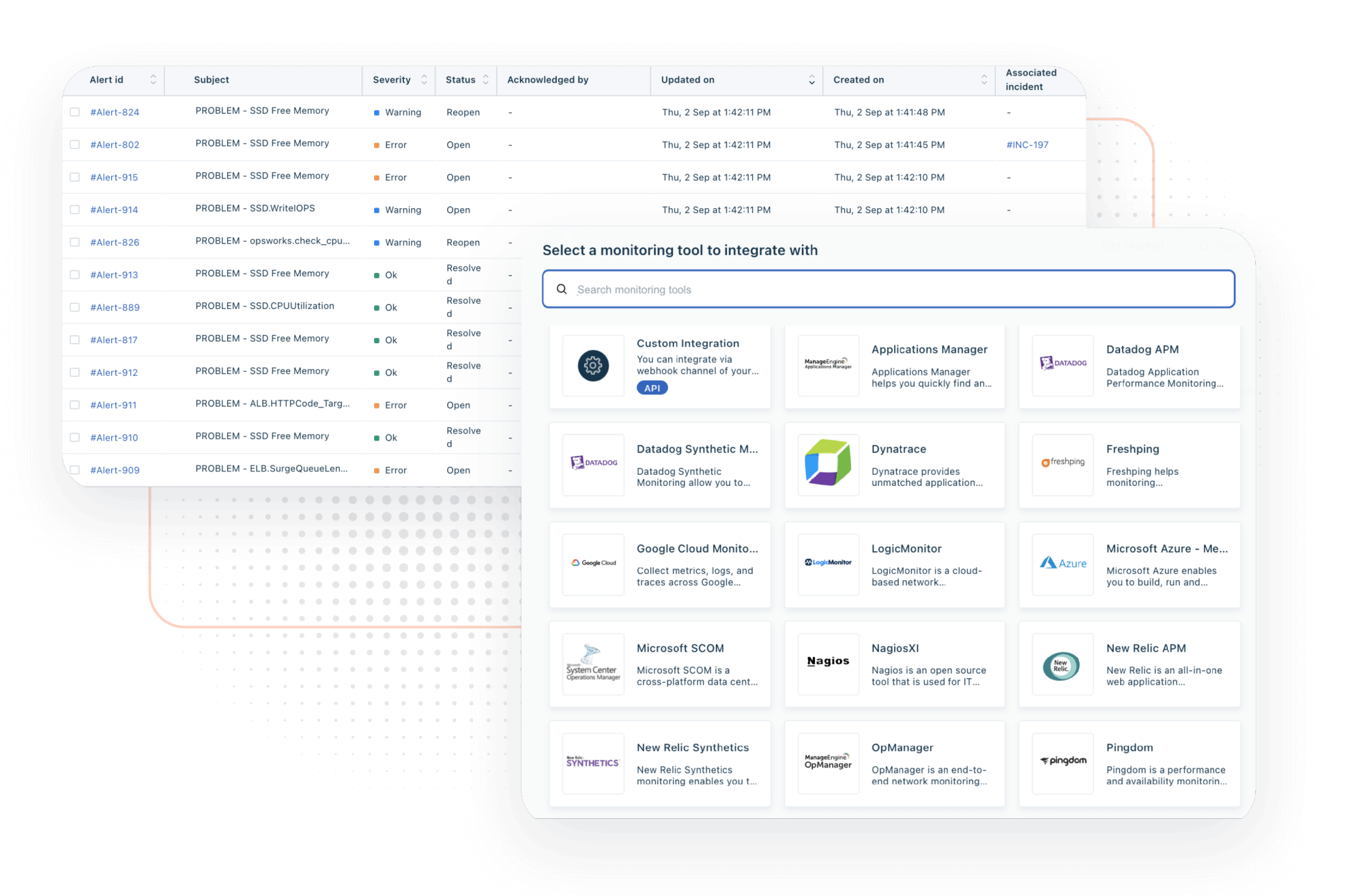Screen dimensions: 1365x896
Task: Select checkbox for #Alert-909
Action: 75,470
